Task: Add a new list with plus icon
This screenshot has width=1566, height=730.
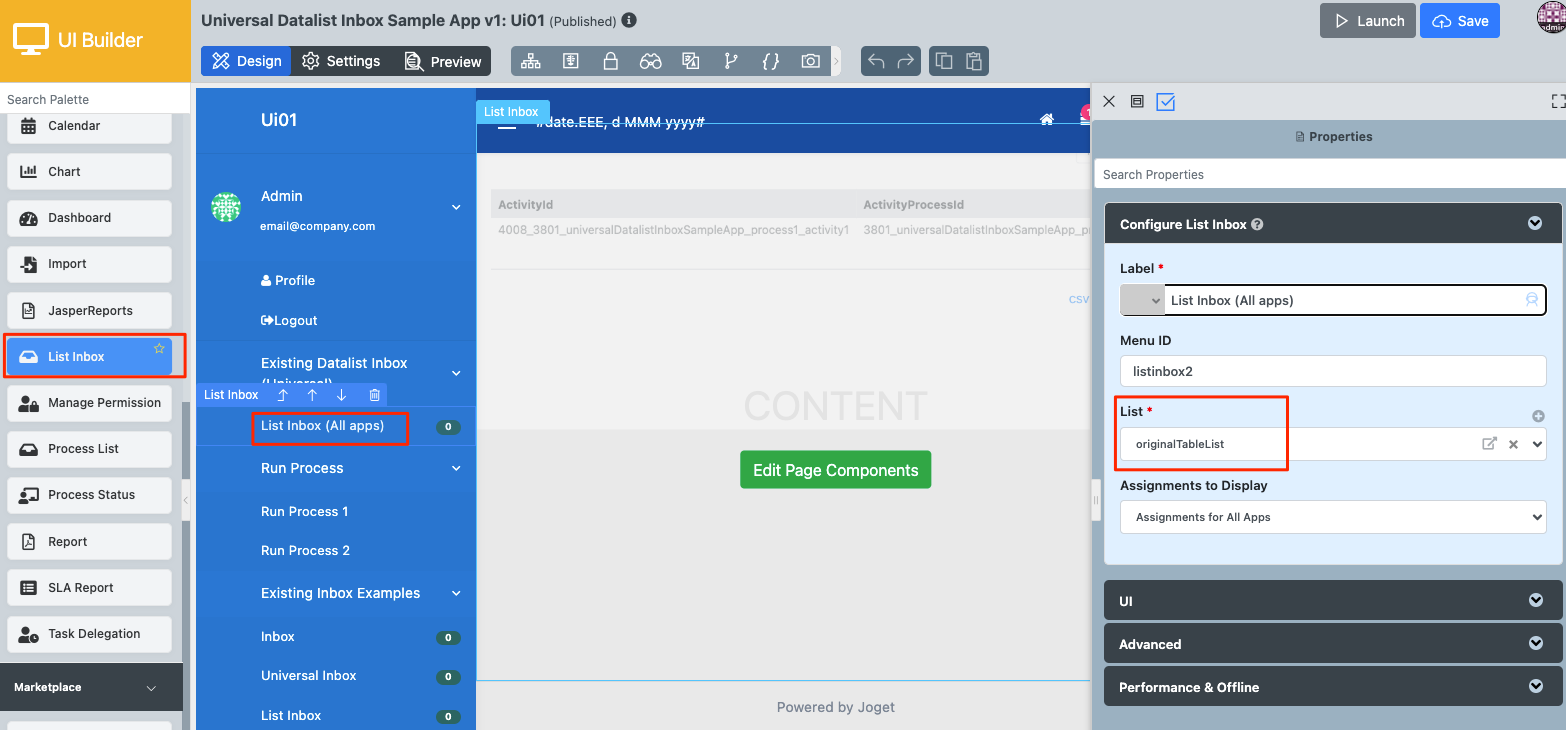Action: [1538, 416]
